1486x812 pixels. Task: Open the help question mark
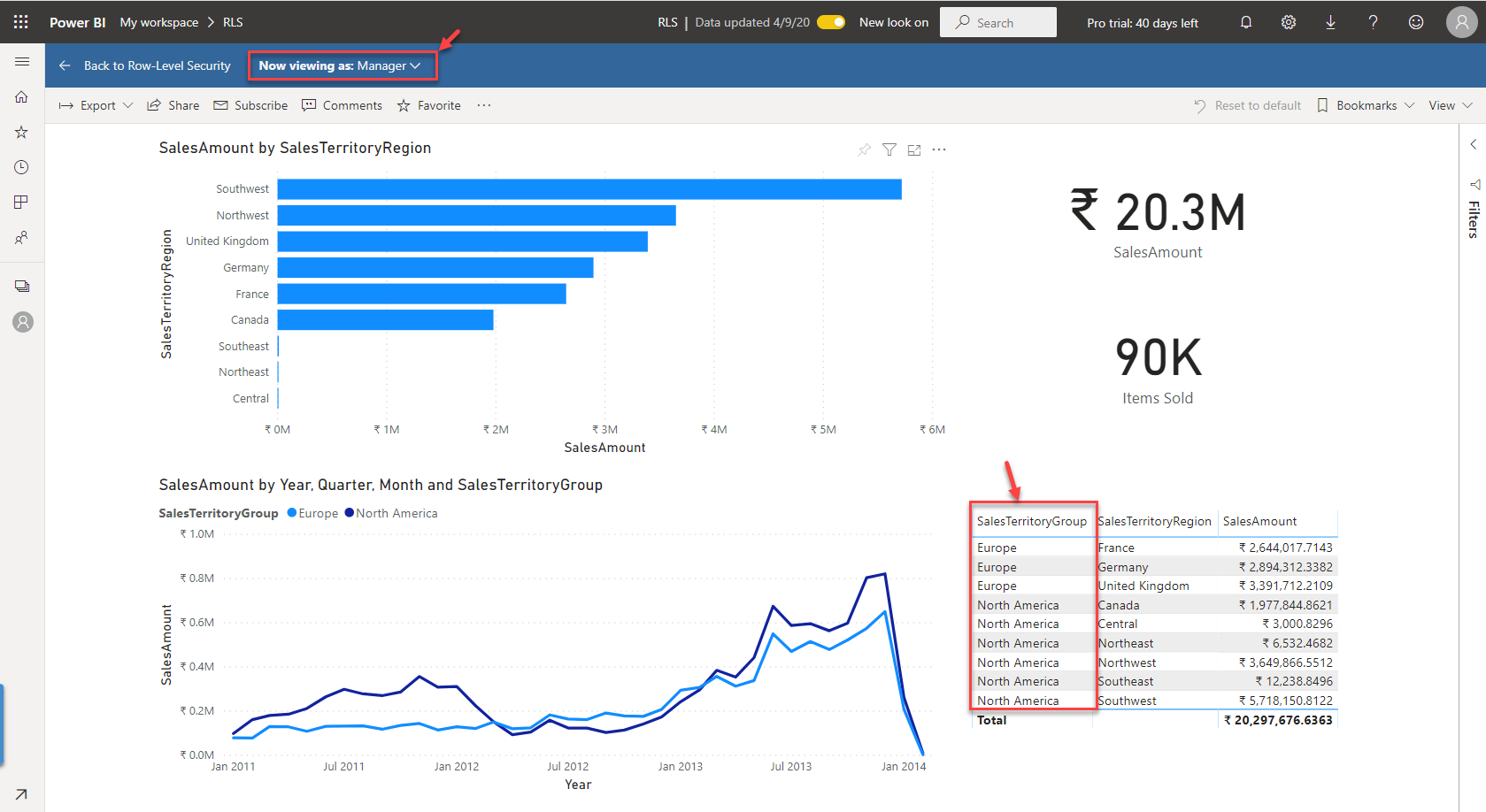click(x=1373, y=22)
